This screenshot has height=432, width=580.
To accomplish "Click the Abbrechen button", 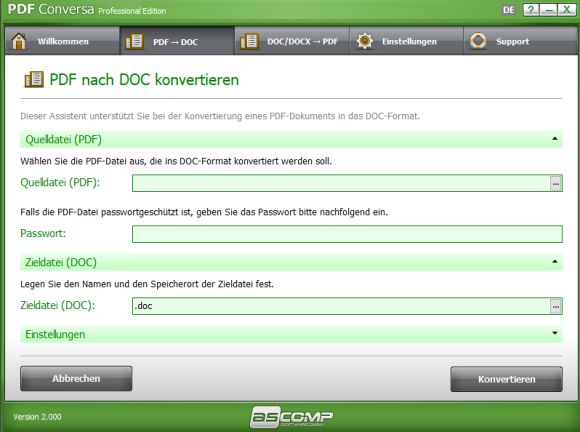I will click(76, 379).
